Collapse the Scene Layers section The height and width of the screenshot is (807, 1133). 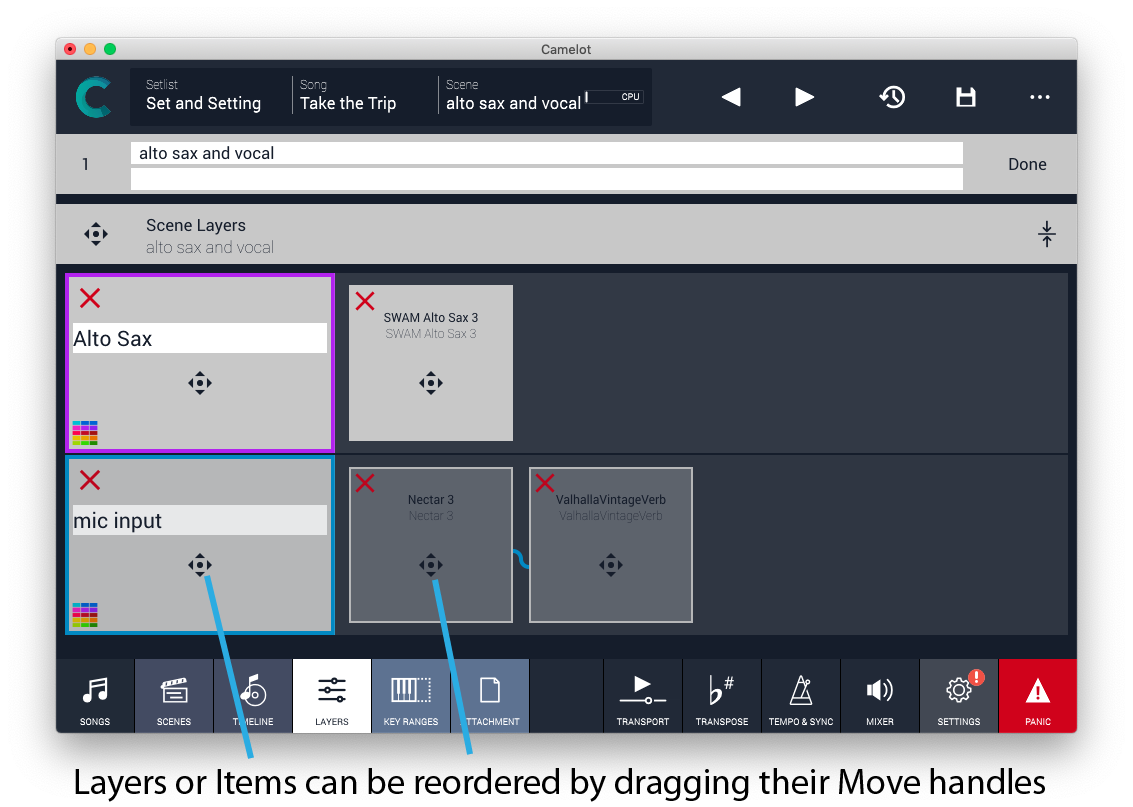click(x=1046, y=233)
